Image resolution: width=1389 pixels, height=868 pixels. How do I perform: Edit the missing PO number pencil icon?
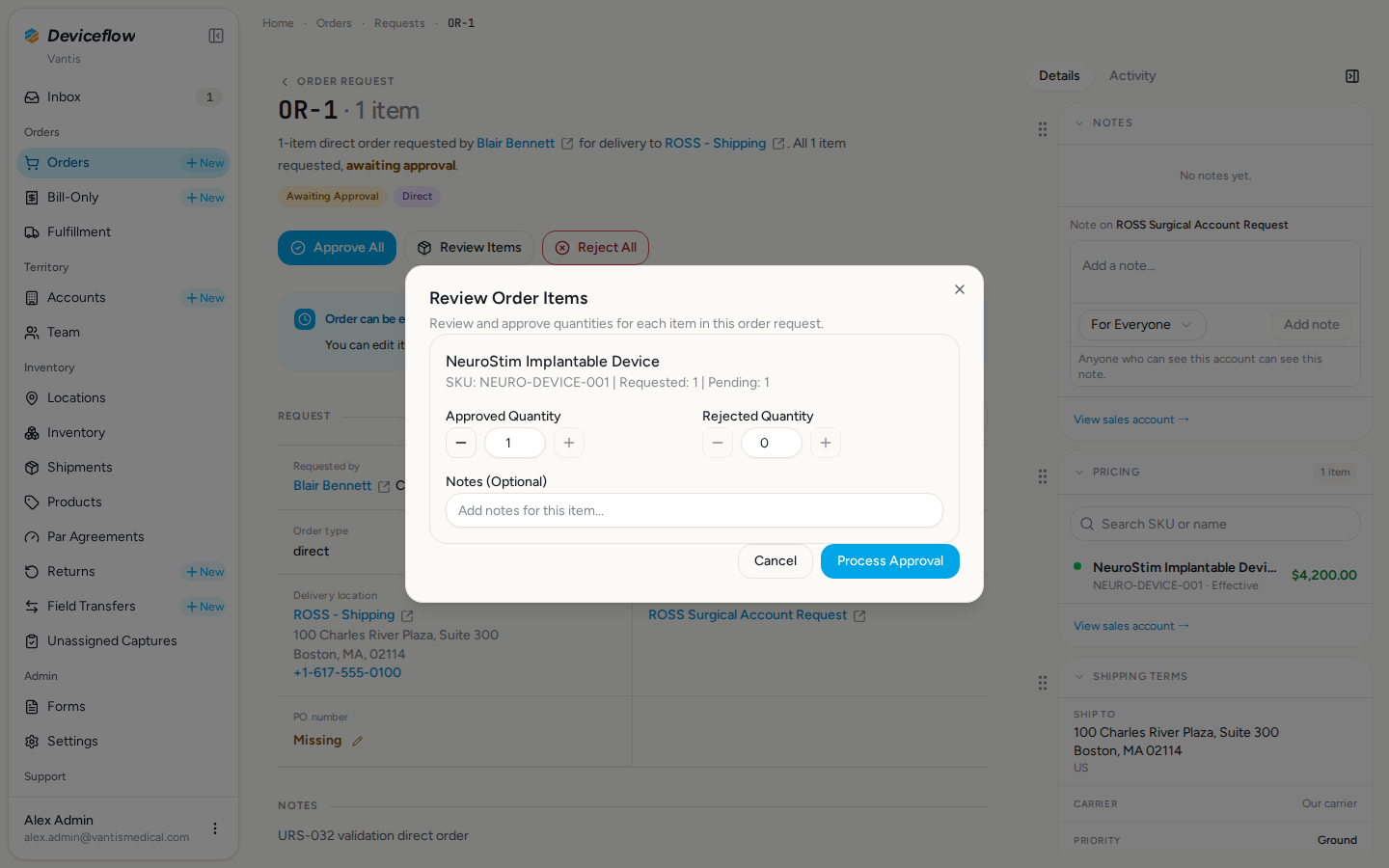pos(357,741)
